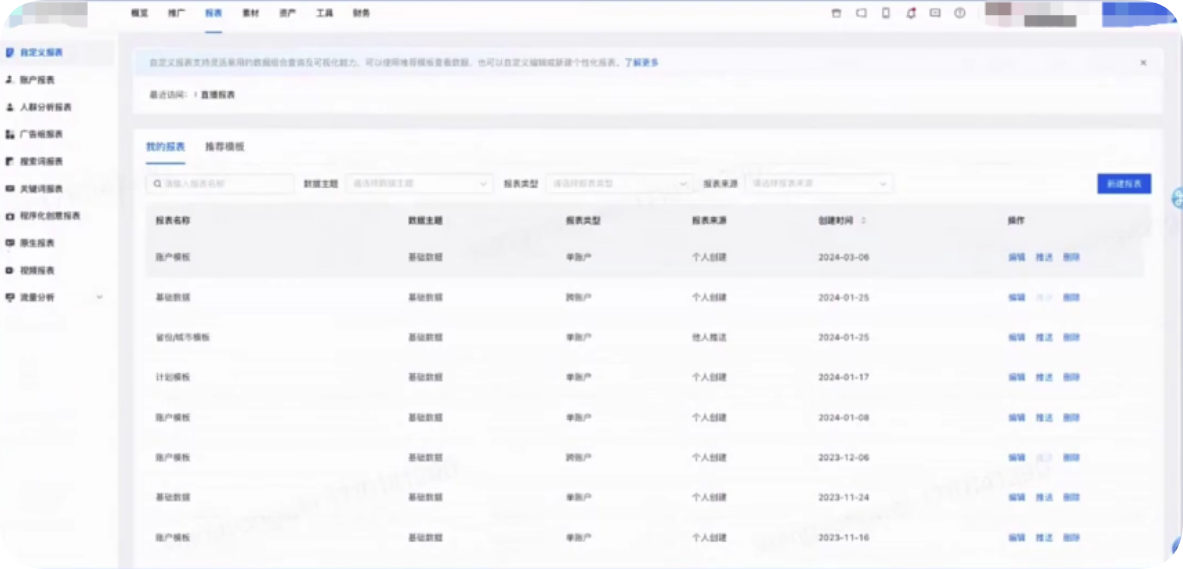Open 数据主题 dropdown
Screen dimensions: 1183x569
[419, 183]
